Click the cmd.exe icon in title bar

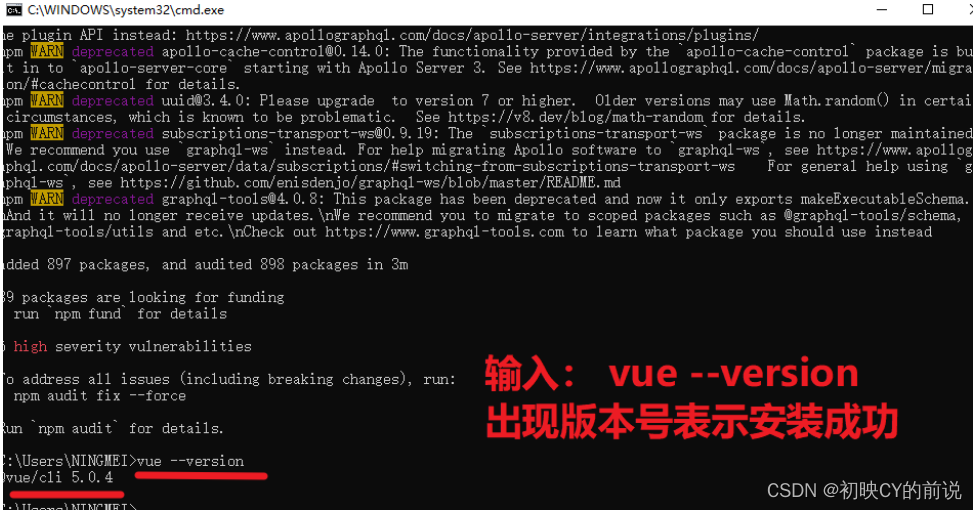point(14,9)
